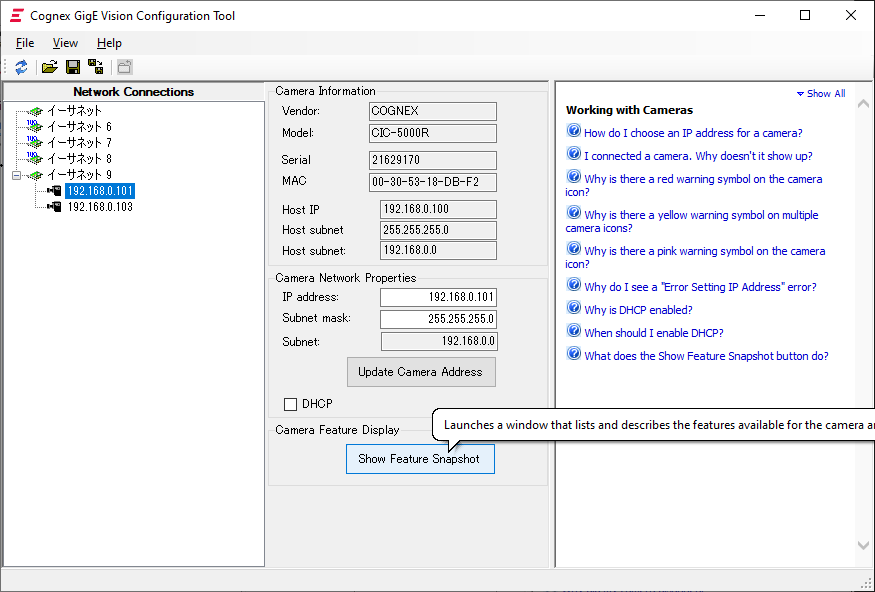Click the greyed-out icon after the save icons

124,67
